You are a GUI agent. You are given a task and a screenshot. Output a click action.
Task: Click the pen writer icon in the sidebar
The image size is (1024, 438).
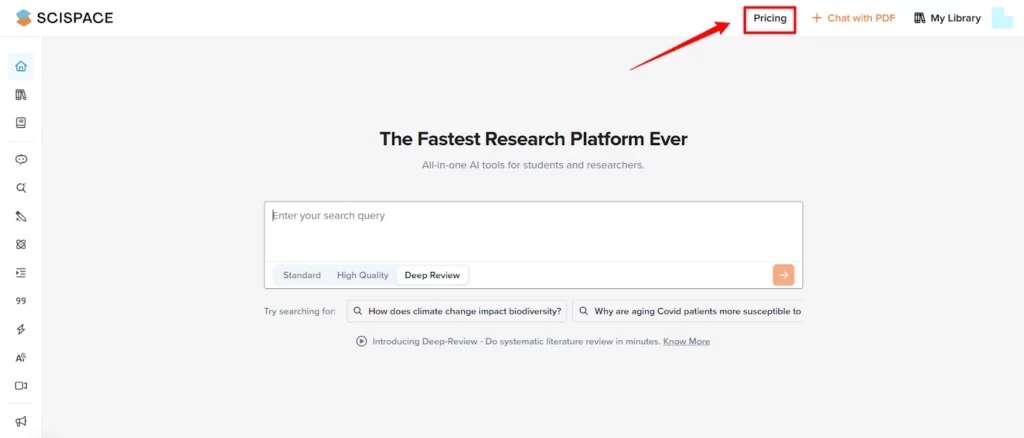coord(21,216)
